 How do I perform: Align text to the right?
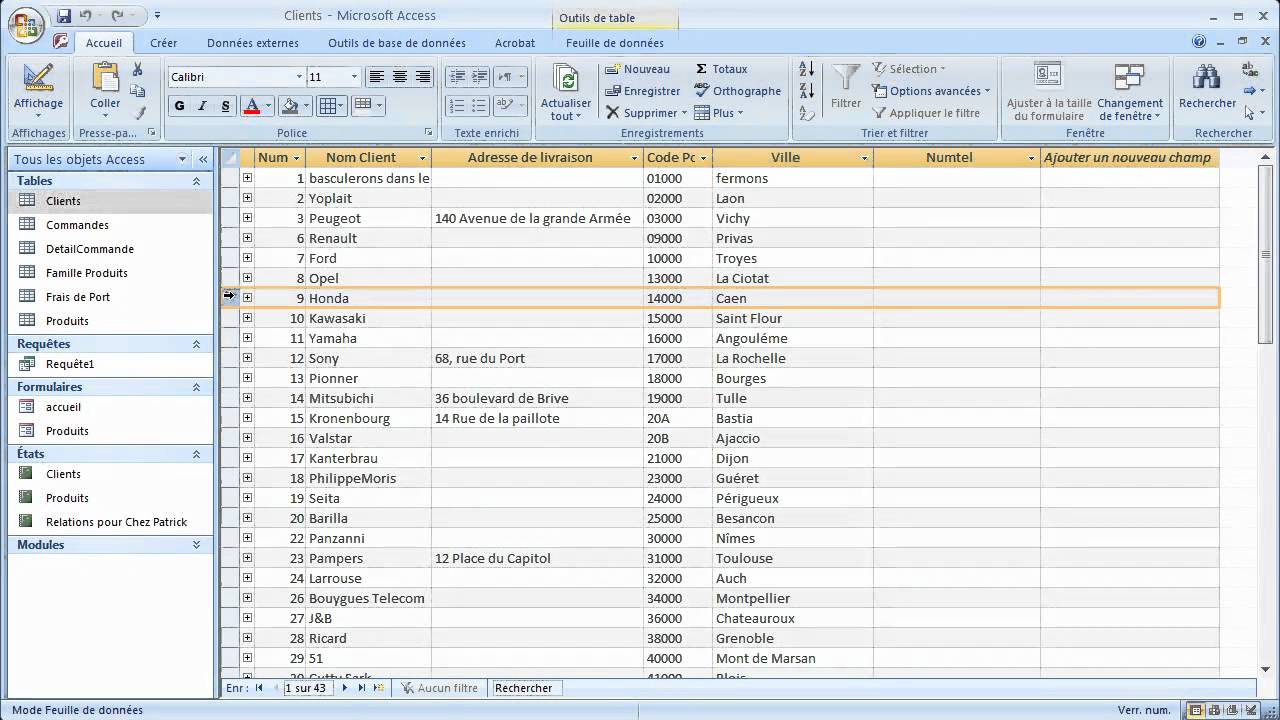[x=423, y=77]
